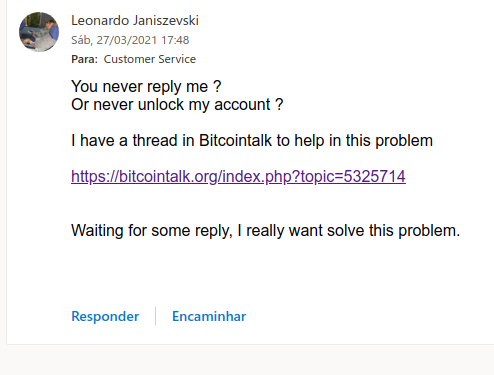Click the word 'unlock' in the message
The width and height of the screenshot is (494, 375).
[161, 105]
